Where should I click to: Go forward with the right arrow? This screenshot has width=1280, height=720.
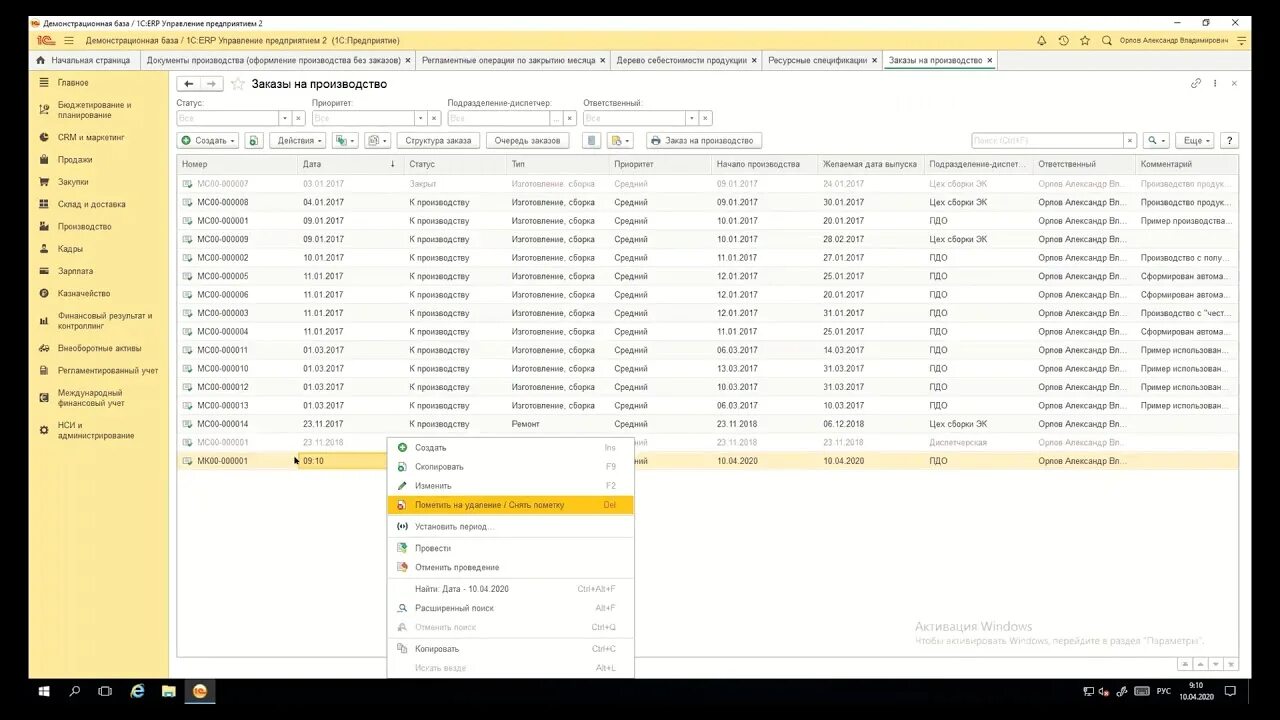click(x=211, y=84)
